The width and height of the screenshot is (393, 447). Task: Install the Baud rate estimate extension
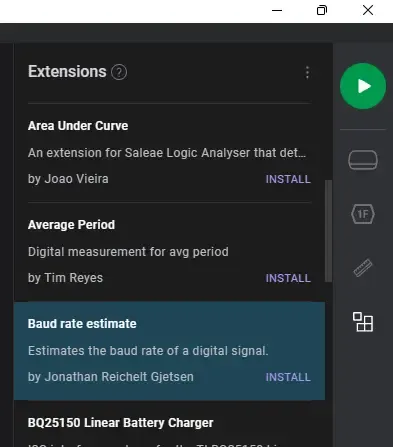[x=288, y=377]
